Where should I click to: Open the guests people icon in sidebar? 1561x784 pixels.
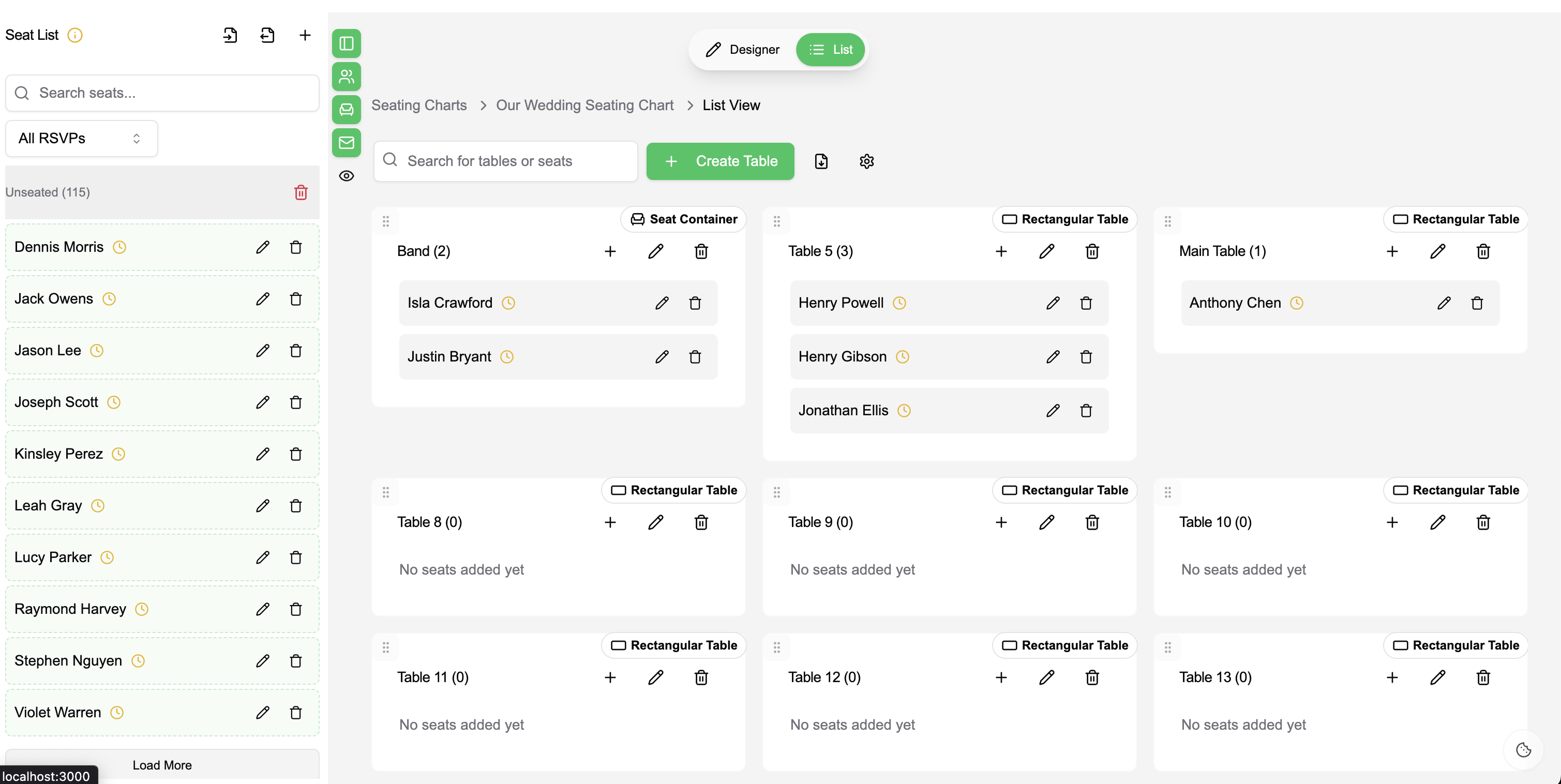(347, 77)
